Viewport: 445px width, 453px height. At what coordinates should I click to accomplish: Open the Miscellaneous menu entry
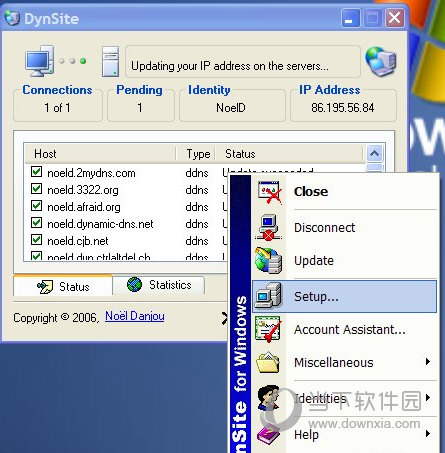[x=344, y=362]
